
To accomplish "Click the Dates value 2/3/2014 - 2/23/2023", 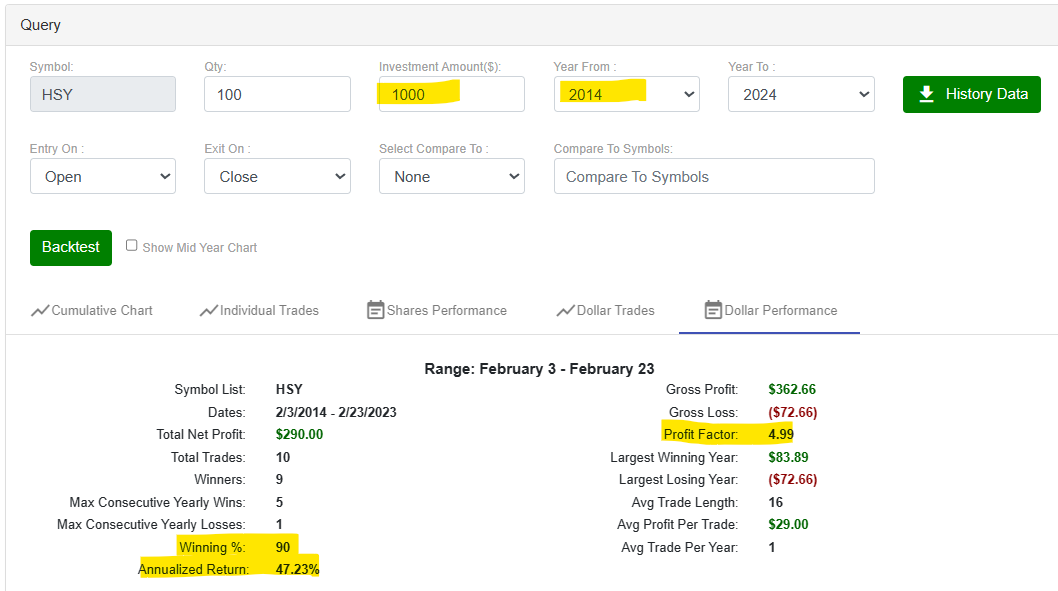I will pyautogui.click(x=336, y=412).
